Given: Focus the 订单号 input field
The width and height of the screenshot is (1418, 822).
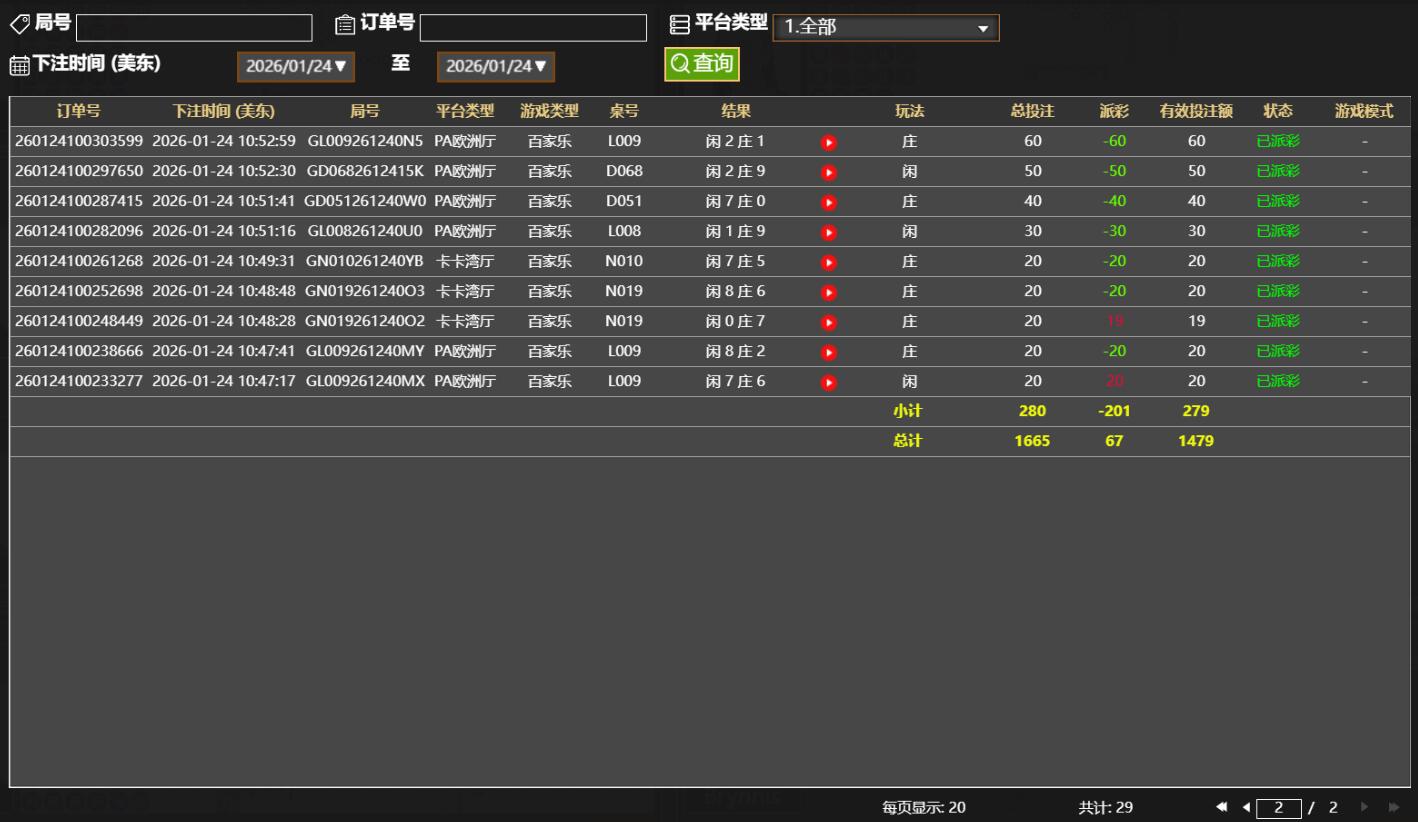Looking at the screenshot, I should coord(533,28).
